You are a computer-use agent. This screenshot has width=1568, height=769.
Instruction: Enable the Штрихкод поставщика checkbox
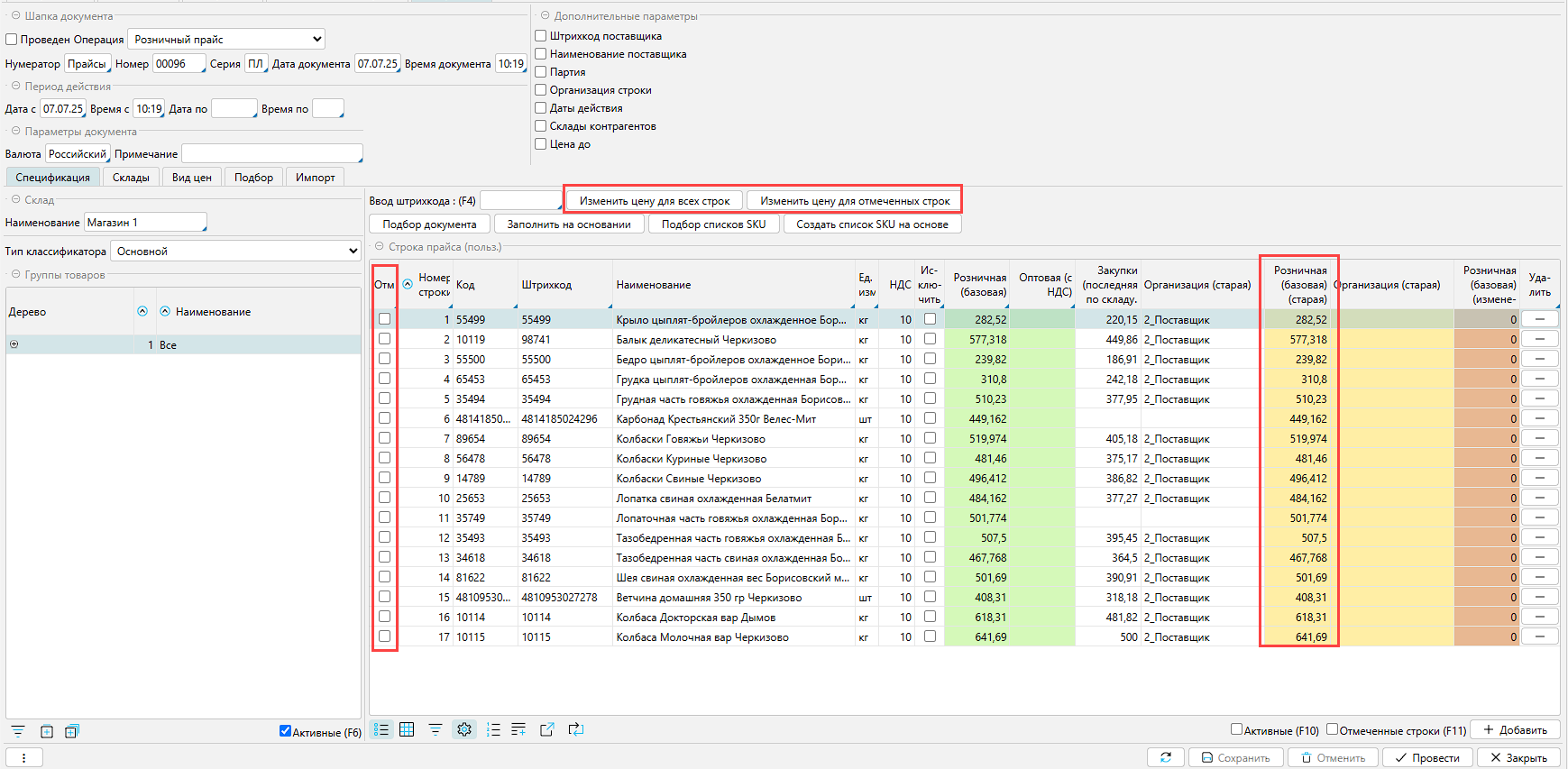[541, 36]
